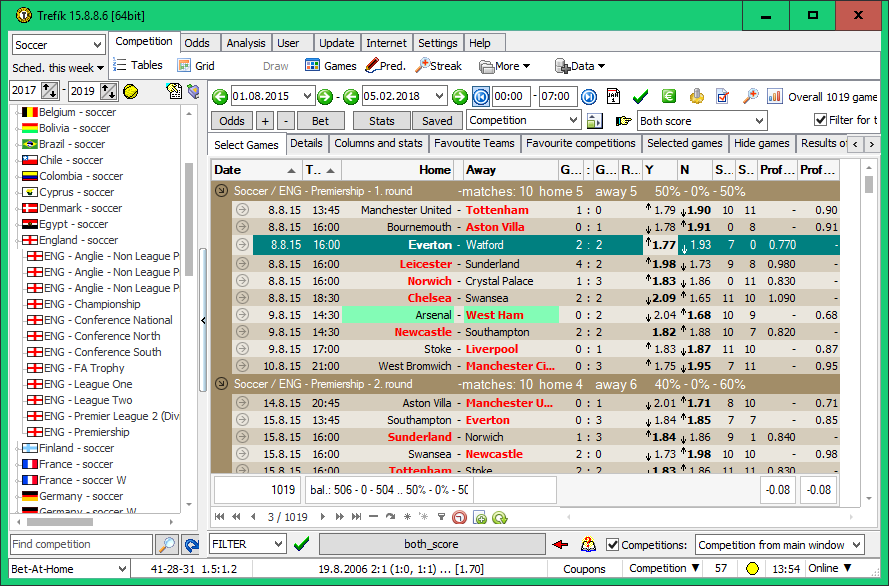The width and height of the screenshot is (889, 586).
Task: Open the Odds menu tab
Action: pyautogui.click(x=197, y=43)
